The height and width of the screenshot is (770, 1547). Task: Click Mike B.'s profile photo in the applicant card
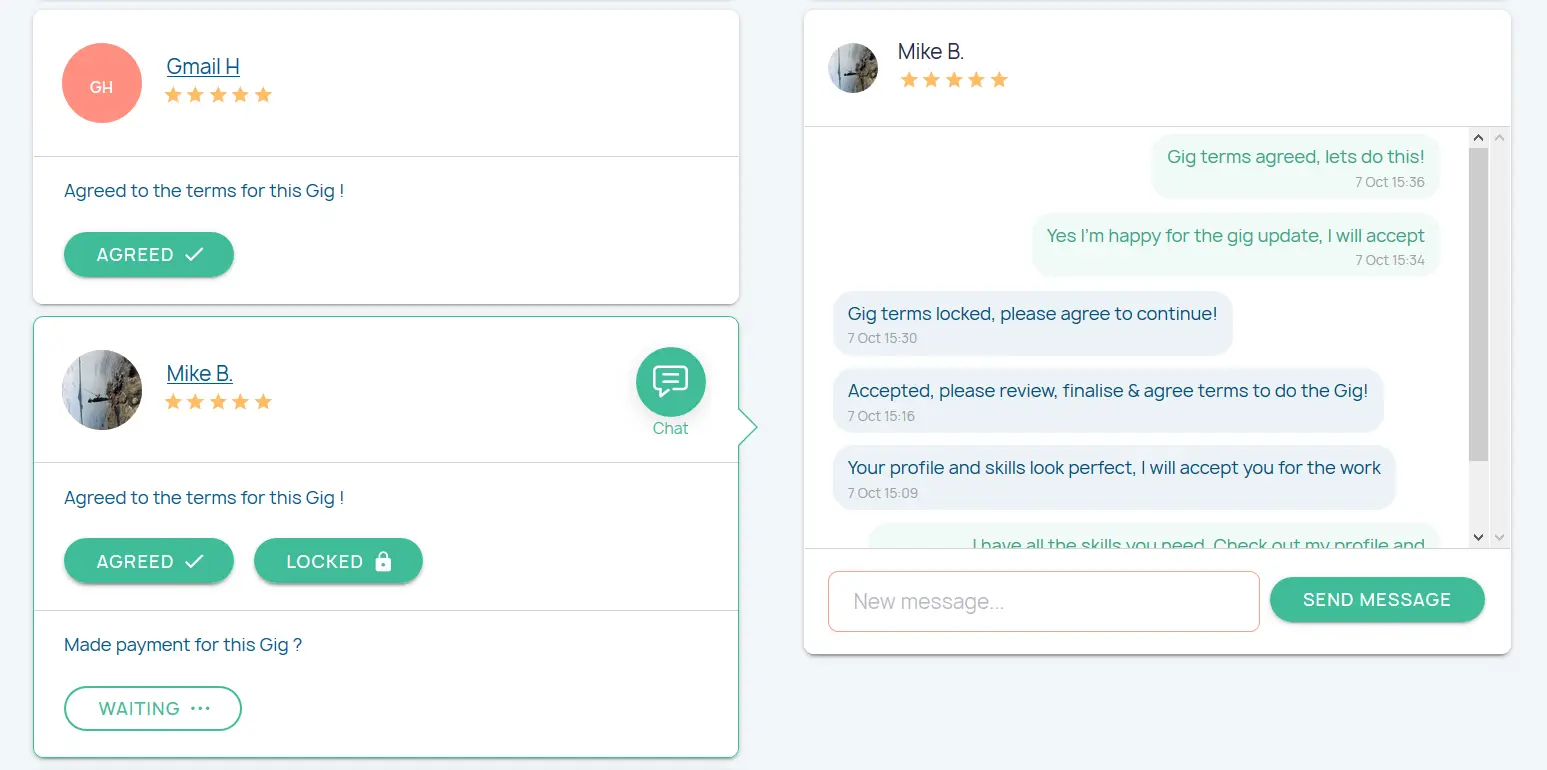(101, 390)
